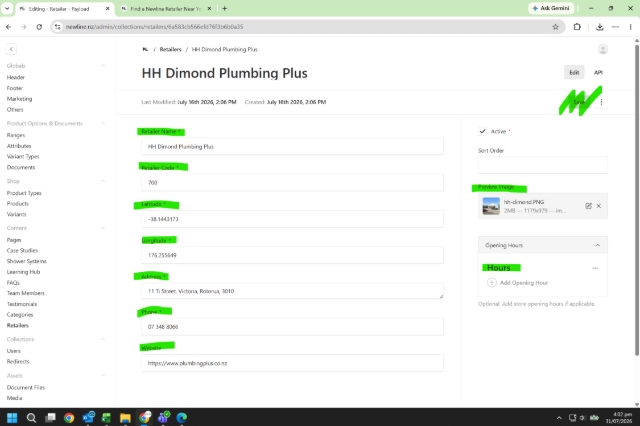The width and height of the screenshot is (640, 426).
Task: Show hidden system tray icons
Action: click(559, 417)
